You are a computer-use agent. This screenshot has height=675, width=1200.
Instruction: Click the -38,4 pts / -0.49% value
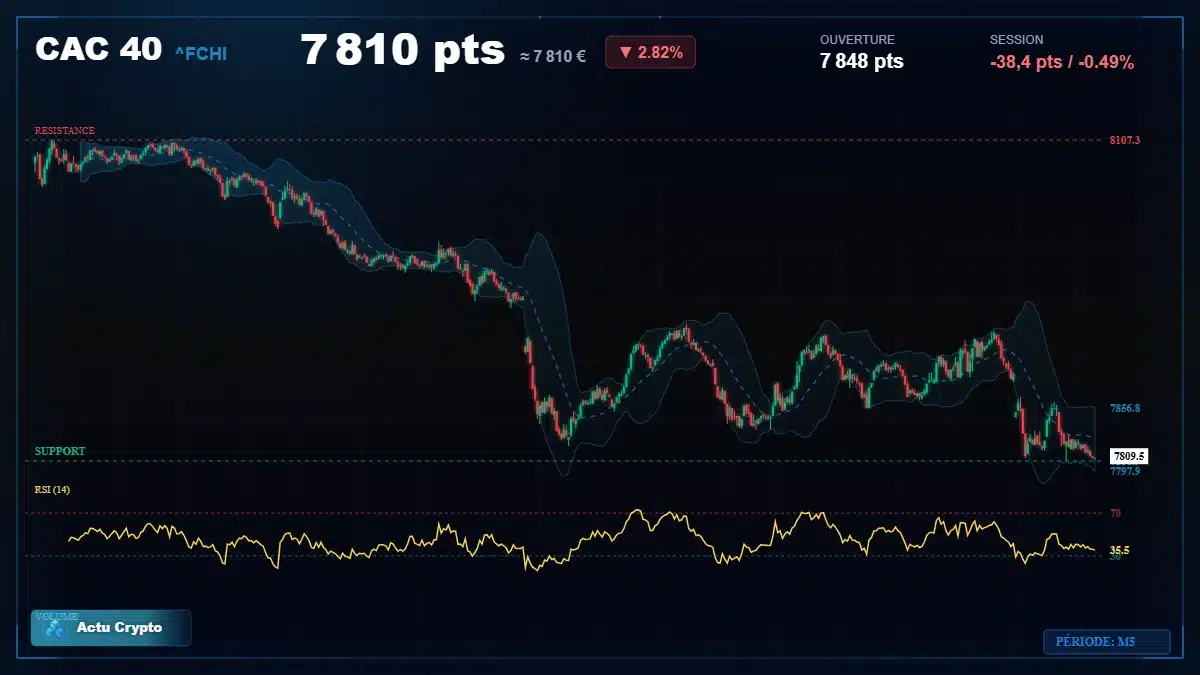(1061, 62)
